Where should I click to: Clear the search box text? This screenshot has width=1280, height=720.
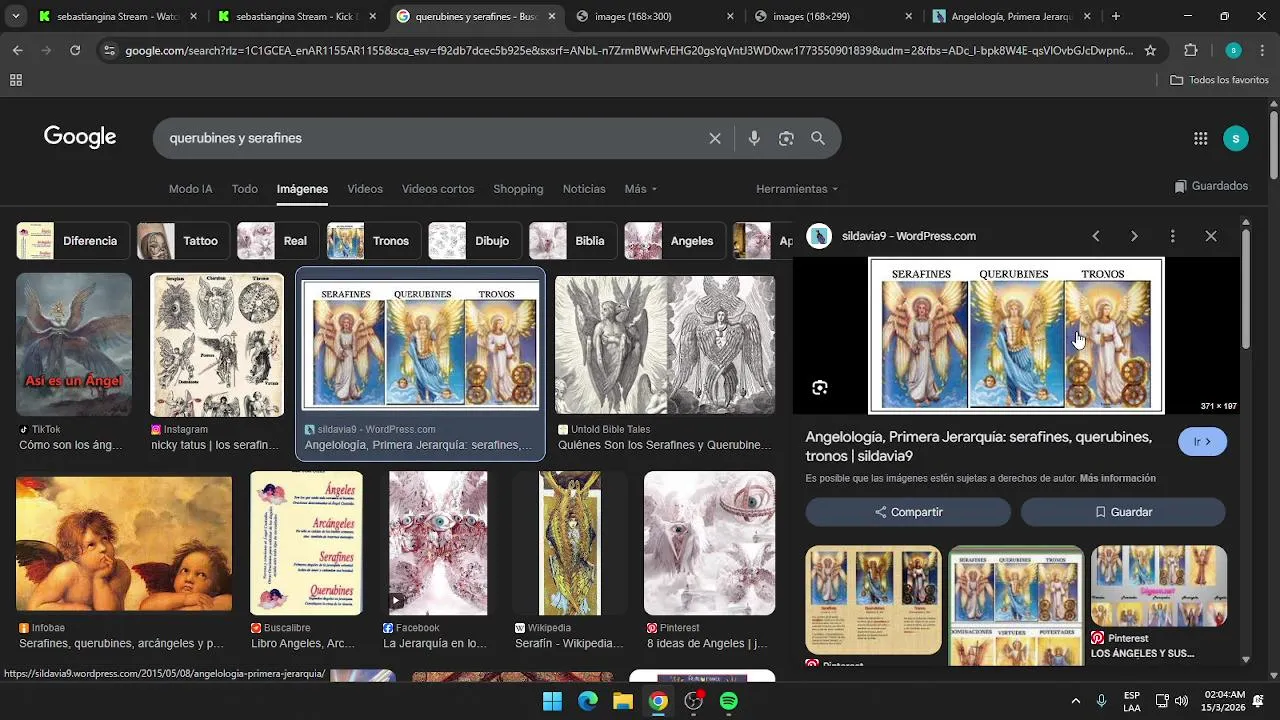click(x=715, y=138)
